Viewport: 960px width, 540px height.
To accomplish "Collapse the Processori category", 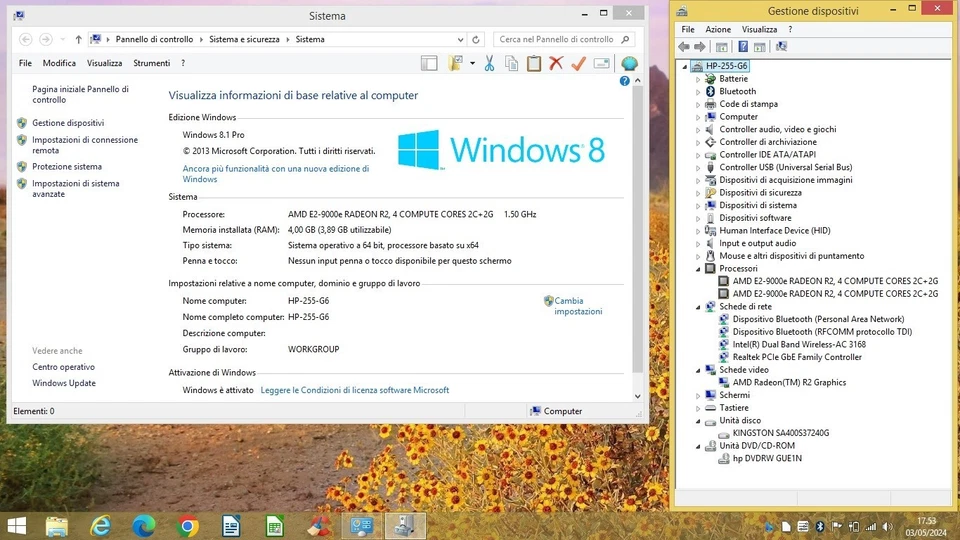I will [x=698, y=269].
